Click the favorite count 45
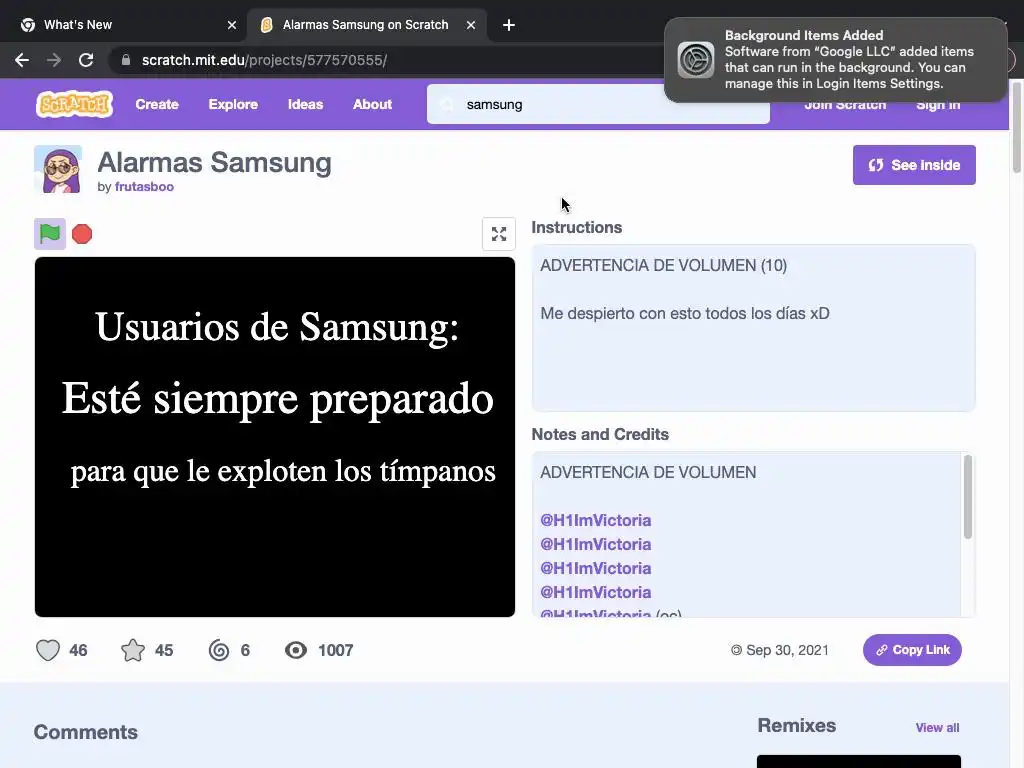1024x768 pixels. point(164,650)
